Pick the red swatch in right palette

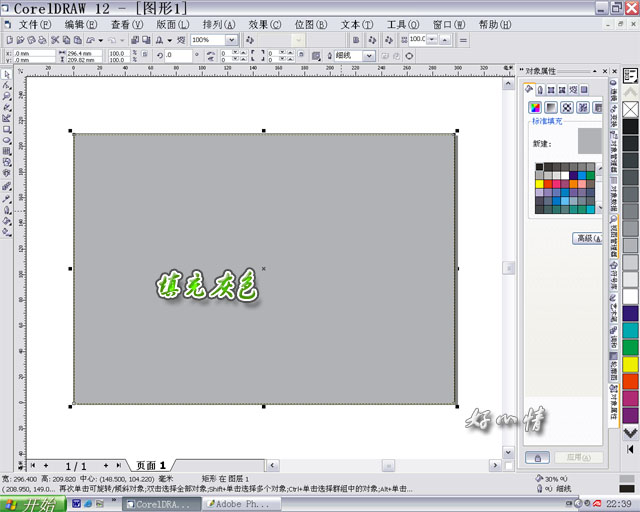point(630,381)
